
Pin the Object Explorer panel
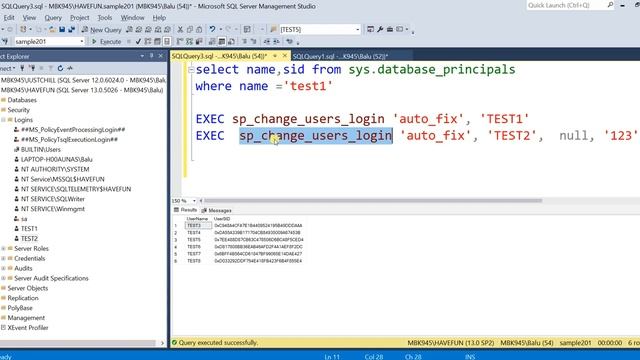[x=151, y=56]
